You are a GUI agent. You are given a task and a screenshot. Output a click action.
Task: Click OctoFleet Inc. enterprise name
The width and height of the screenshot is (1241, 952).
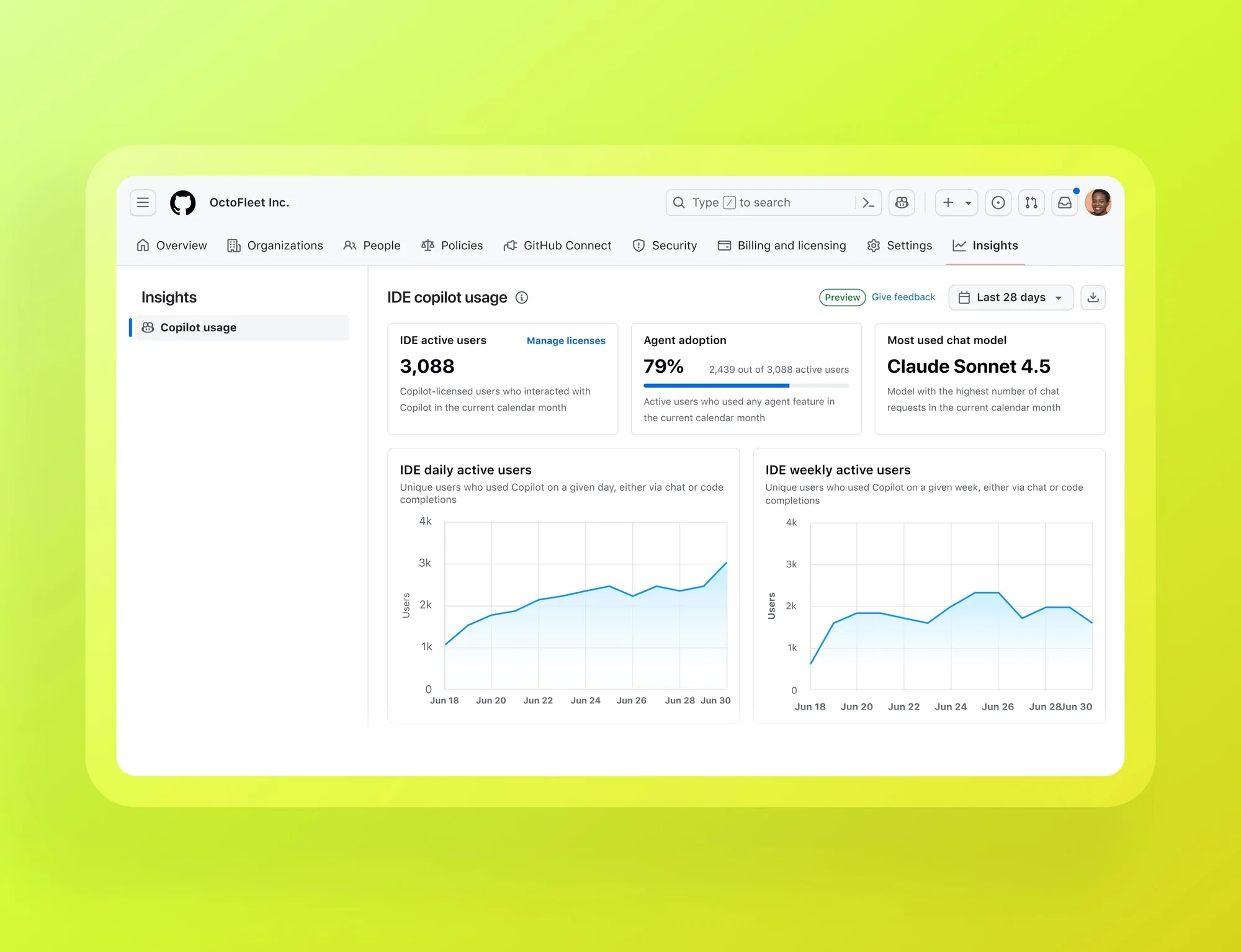coord(249,203)
